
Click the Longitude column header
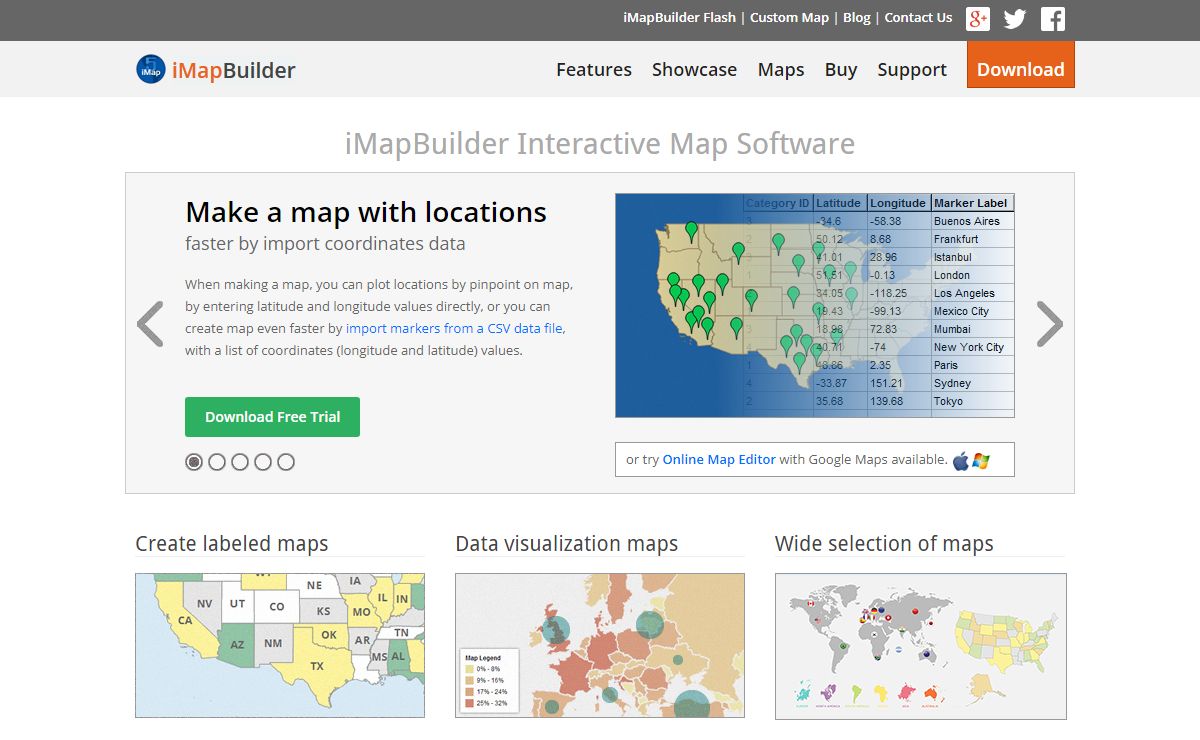pyautogui.click(x=899, y=203)
